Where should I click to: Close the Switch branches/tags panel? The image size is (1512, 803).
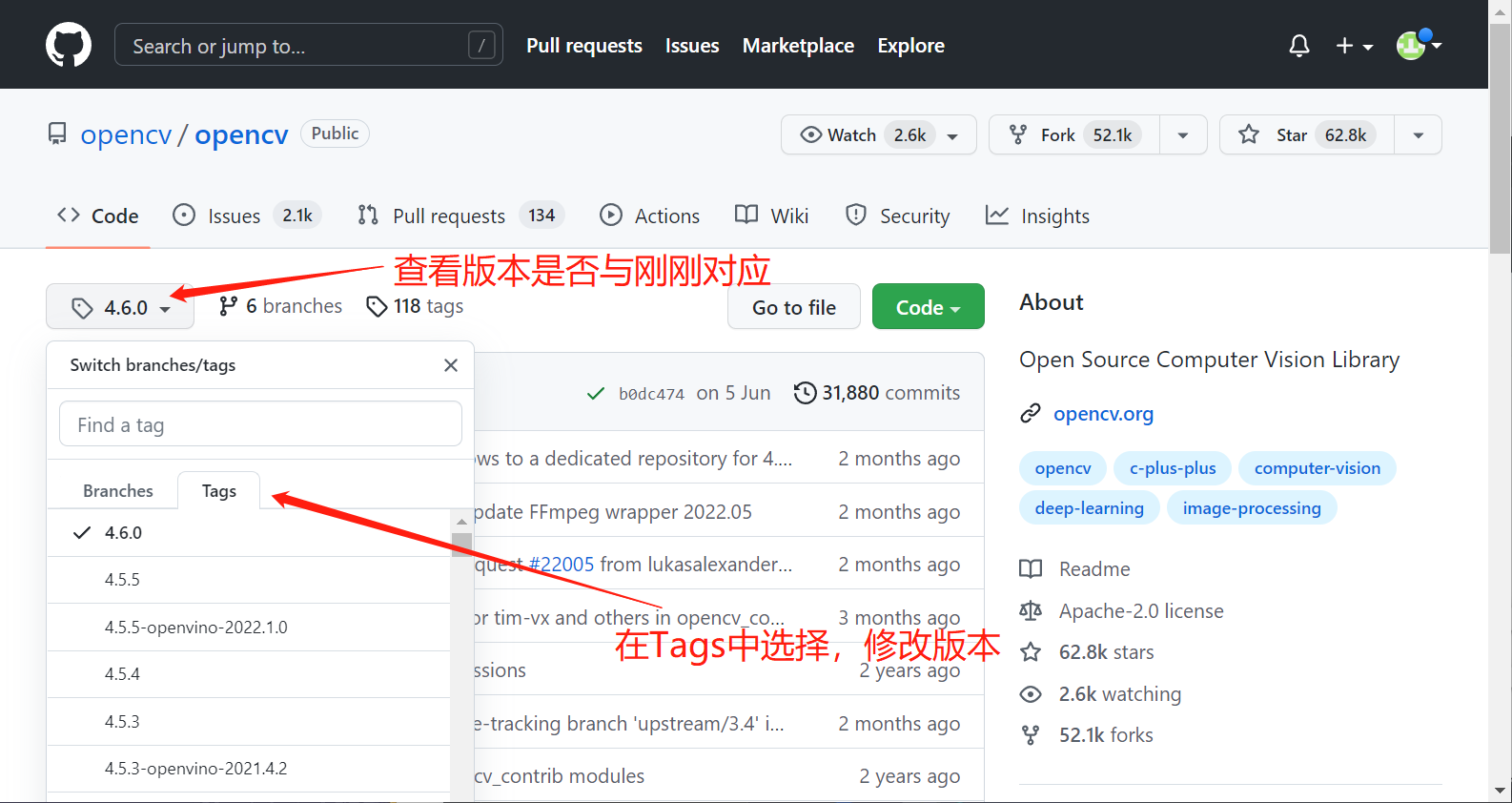[x=451, y=365]
